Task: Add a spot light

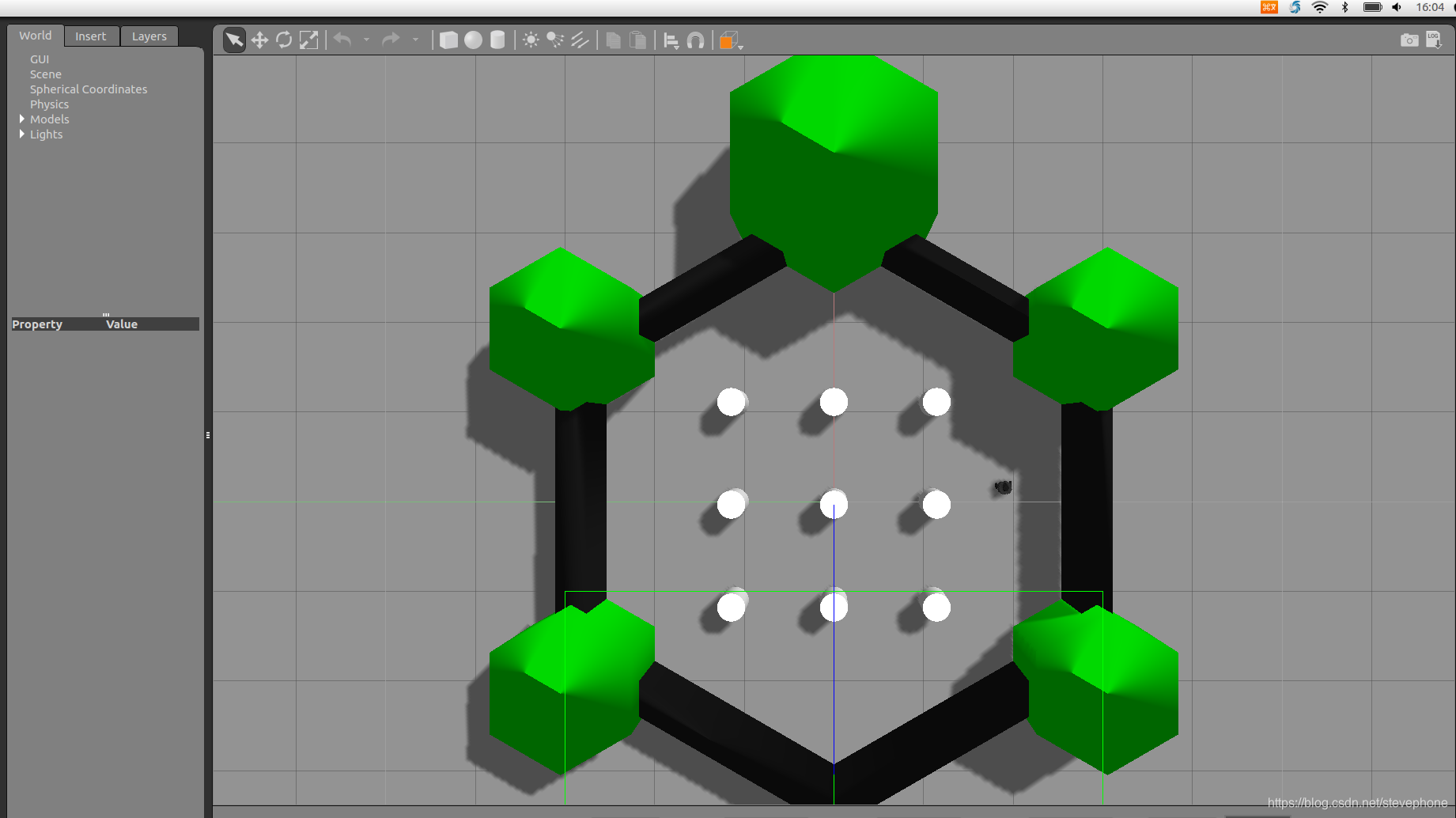Action: (555, 40)
